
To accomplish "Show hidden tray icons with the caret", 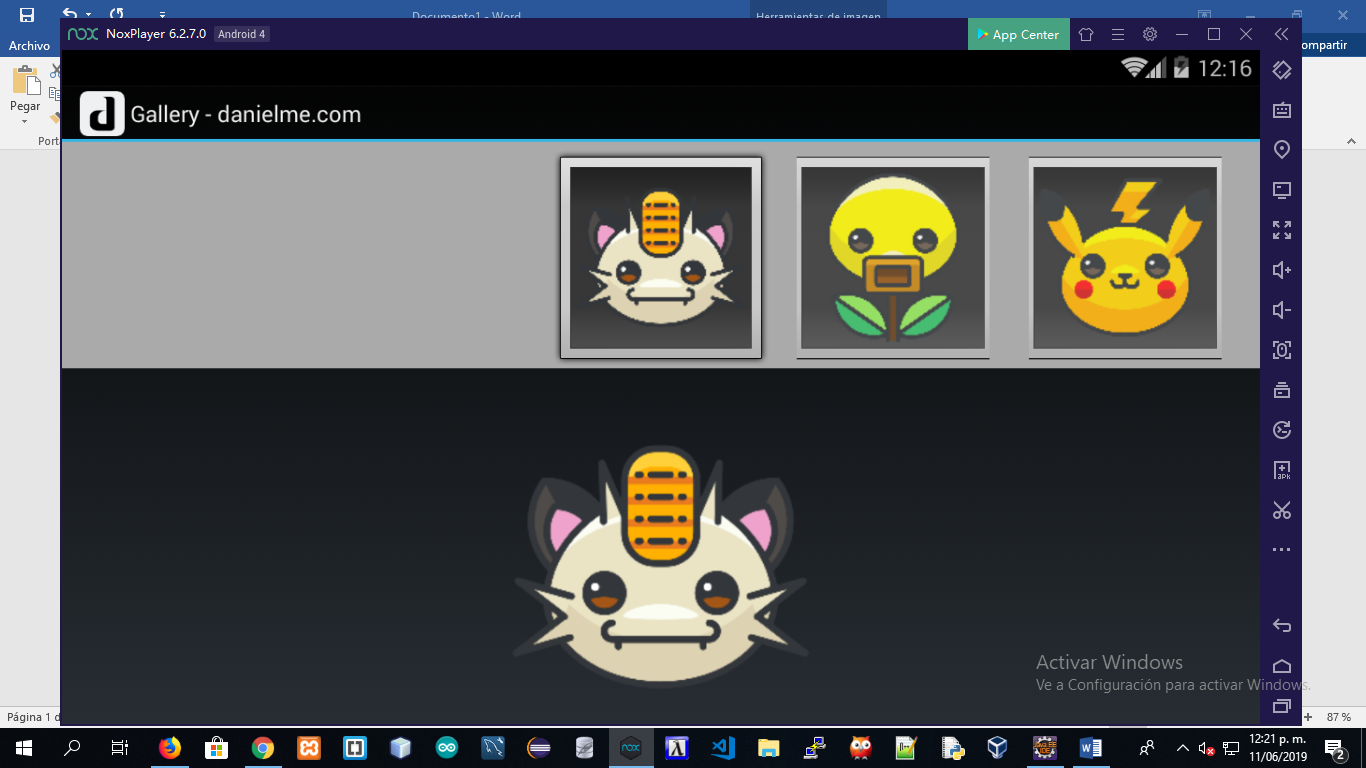I will click(x=1183, y=747).
